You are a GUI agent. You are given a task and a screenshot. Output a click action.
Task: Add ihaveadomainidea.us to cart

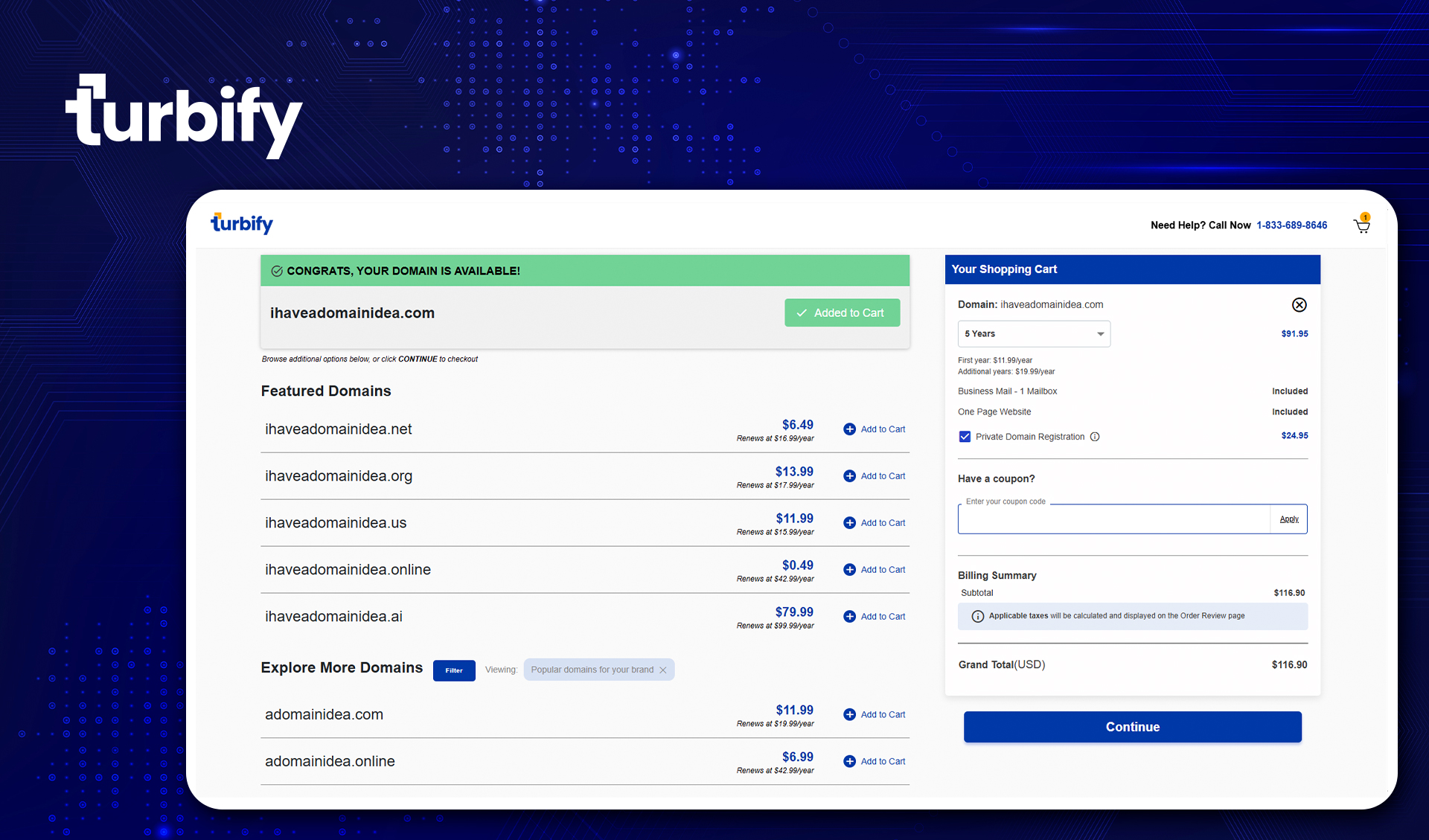point(875,523)
